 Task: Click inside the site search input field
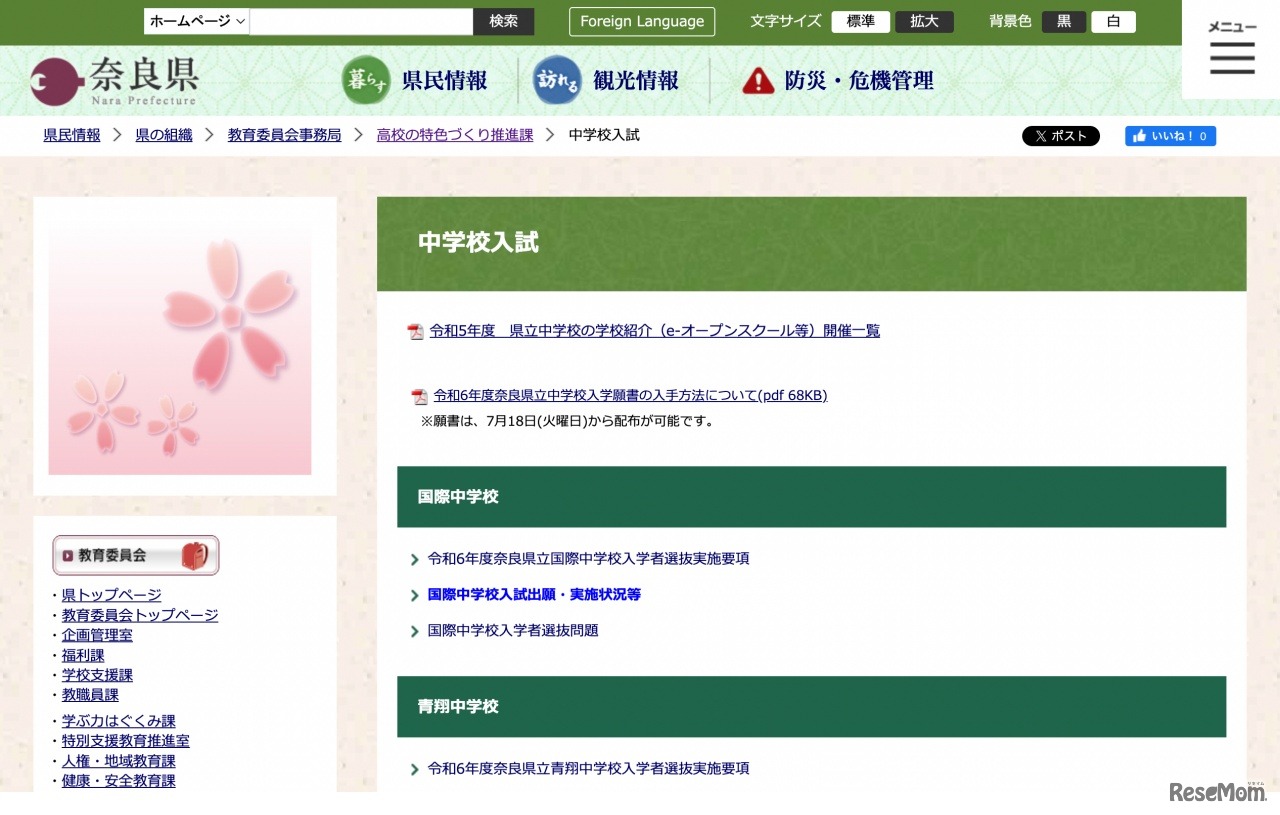point(360,20)
